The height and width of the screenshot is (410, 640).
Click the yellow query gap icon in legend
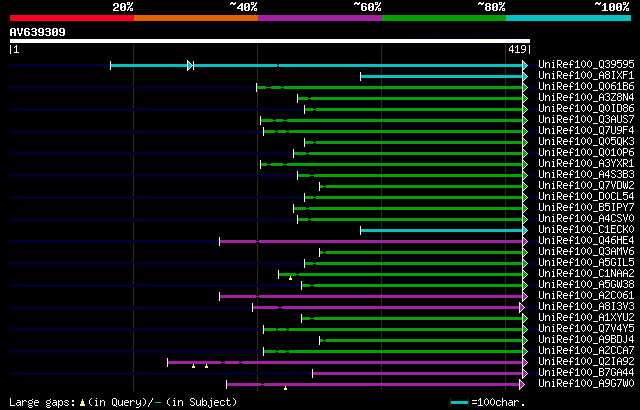click(x=82, y=403)
